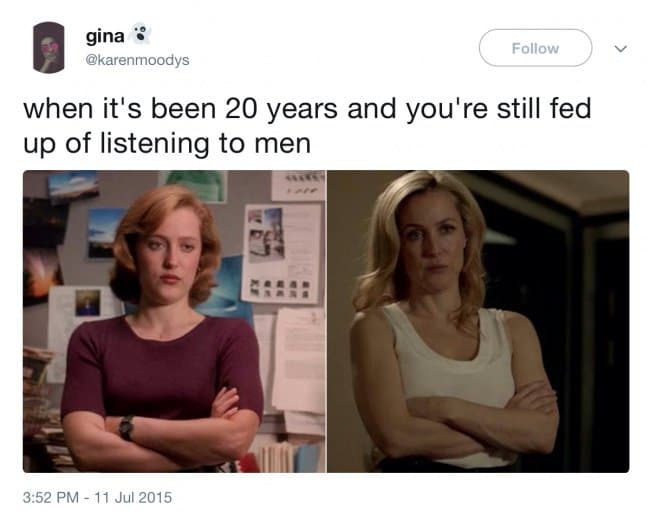Image resolution: width=650 pixels, height=520 pixels.
Task: Click the ghost emoji beside gina
Action: [141, 34]
